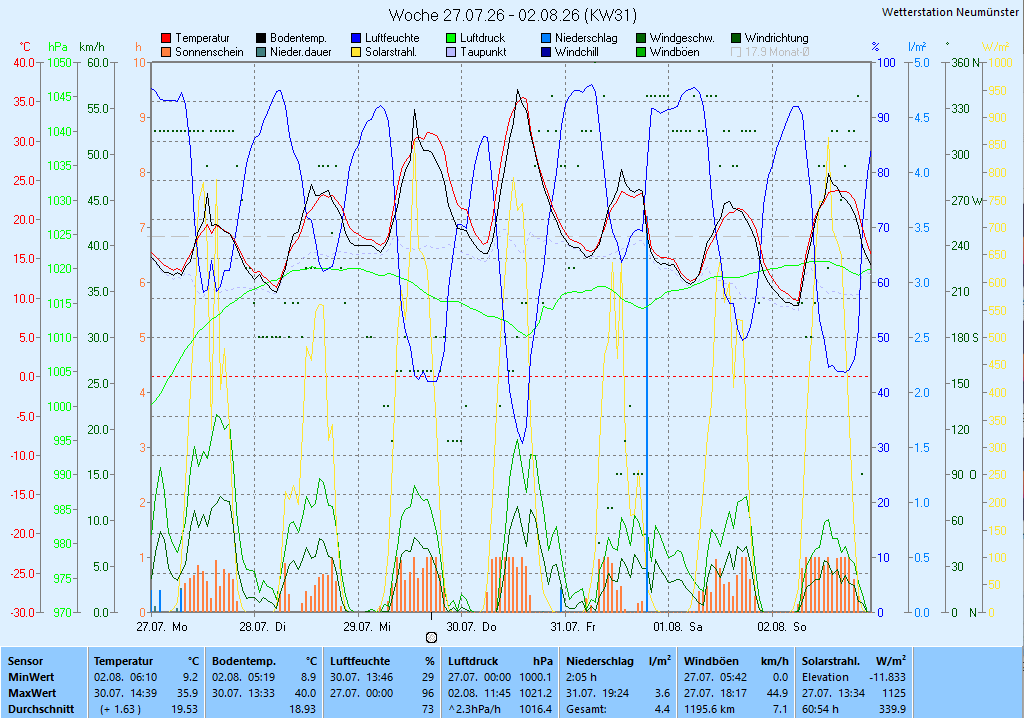Click the Luftfeuchte legend label

(x=392, y=39)
